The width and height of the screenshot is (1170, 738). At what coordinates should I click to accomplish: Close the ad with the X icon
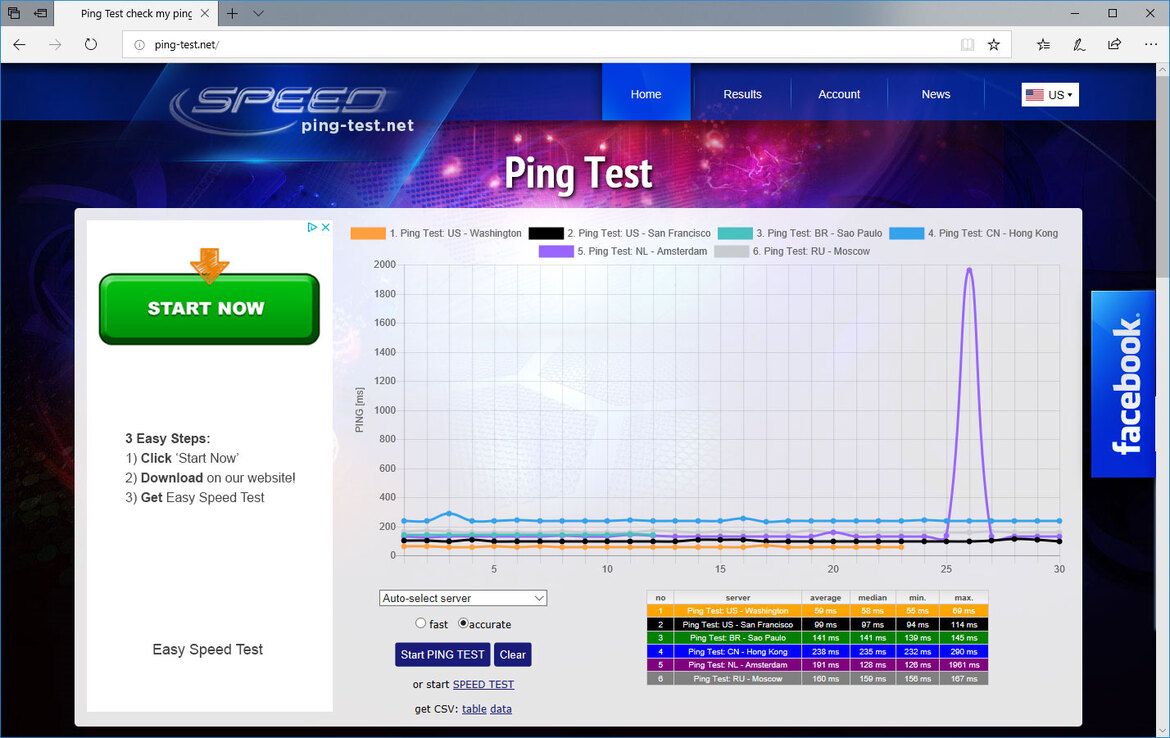pyautogui.click(x=325, y=228)
